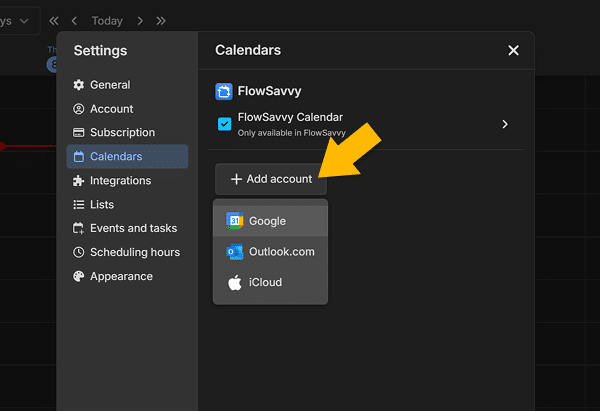Select the Calendars settings tab

127,156
